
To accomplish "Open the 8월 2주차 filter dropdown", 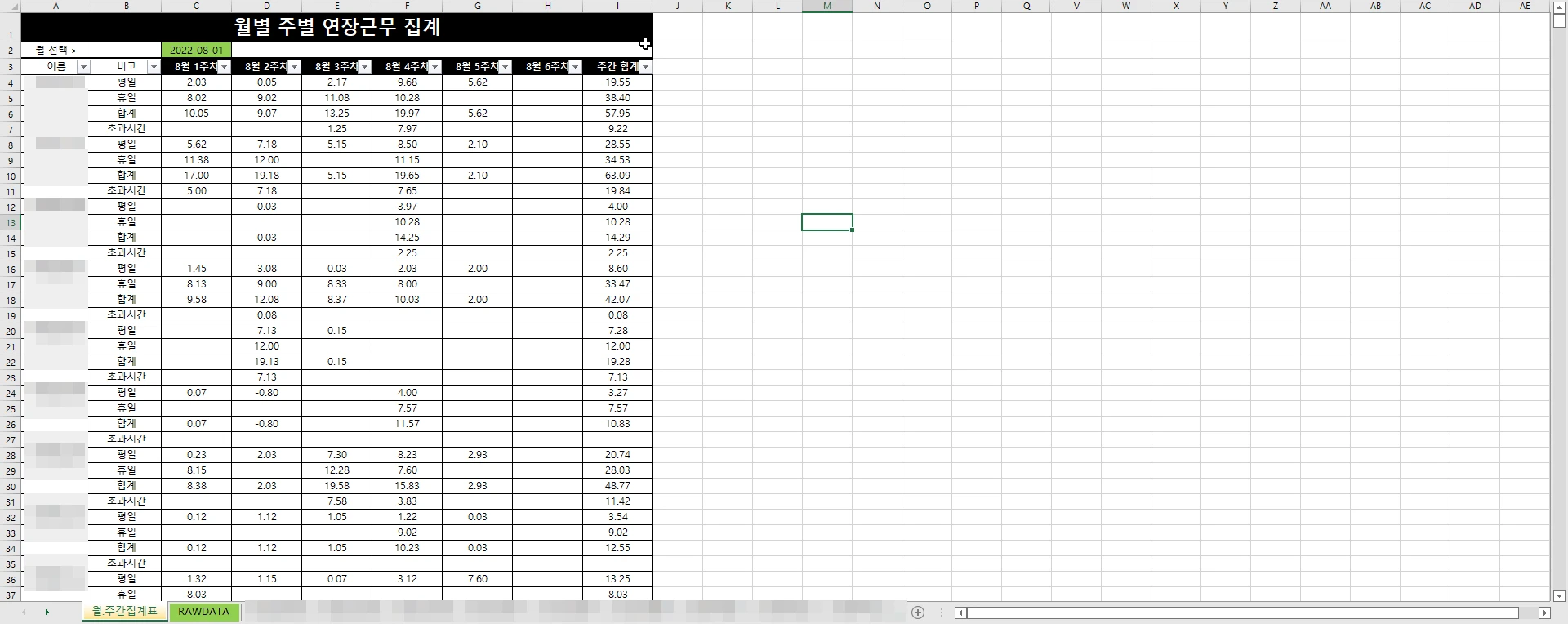I will click(294, 67).
